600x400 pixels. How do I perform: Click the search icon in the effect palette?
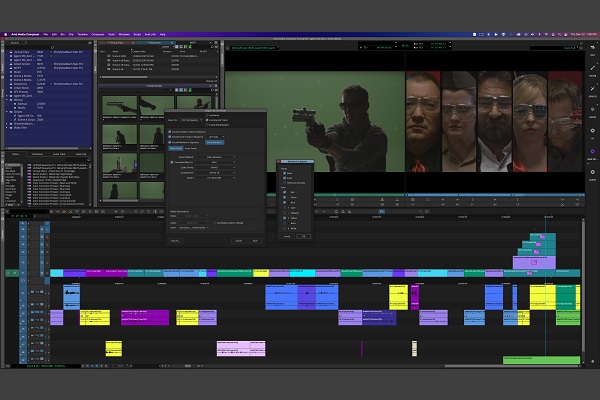[89, 160]
